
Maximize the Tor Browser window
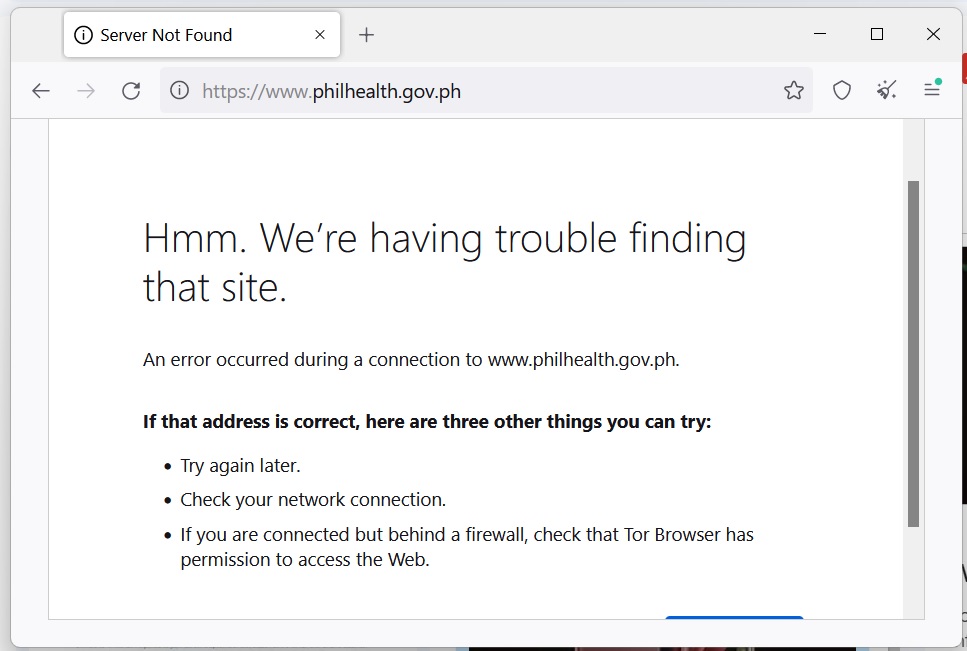(x=877, y=33)
